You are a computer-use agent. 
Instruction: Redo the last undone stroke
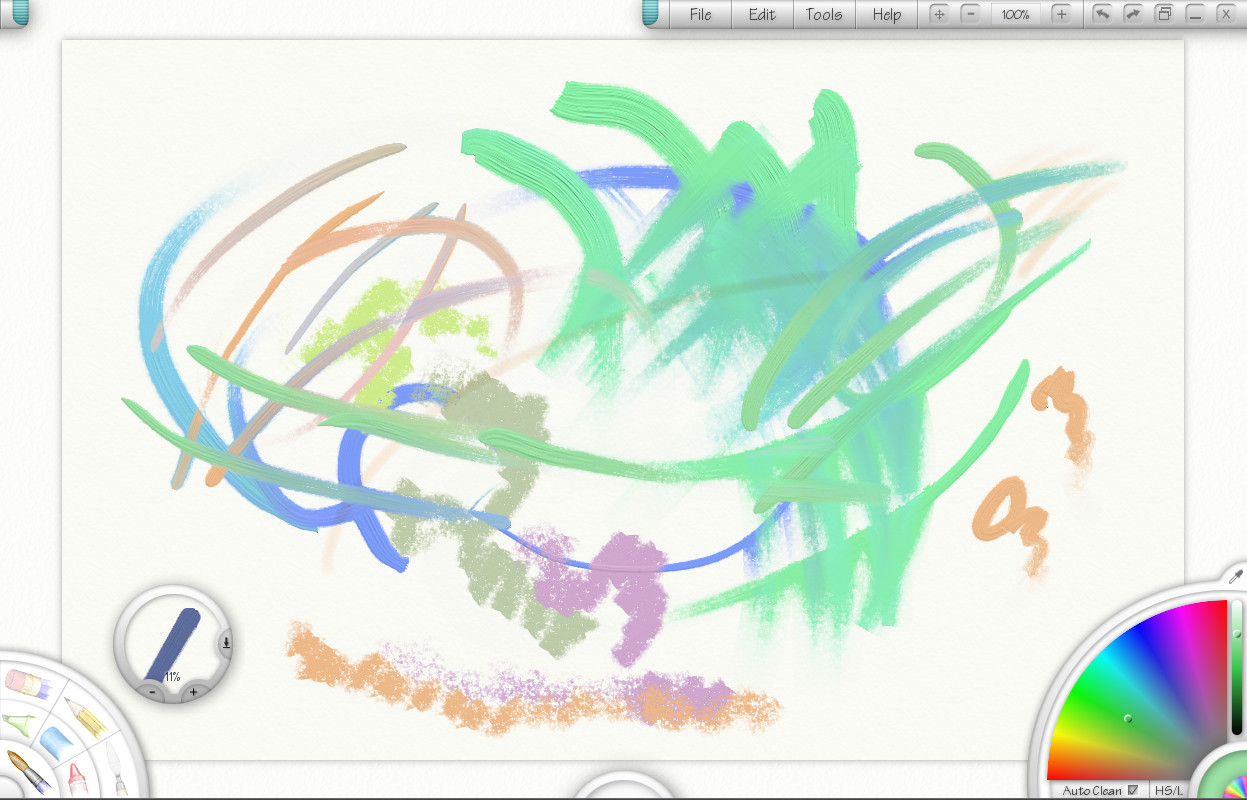(x=1133, y=14)
